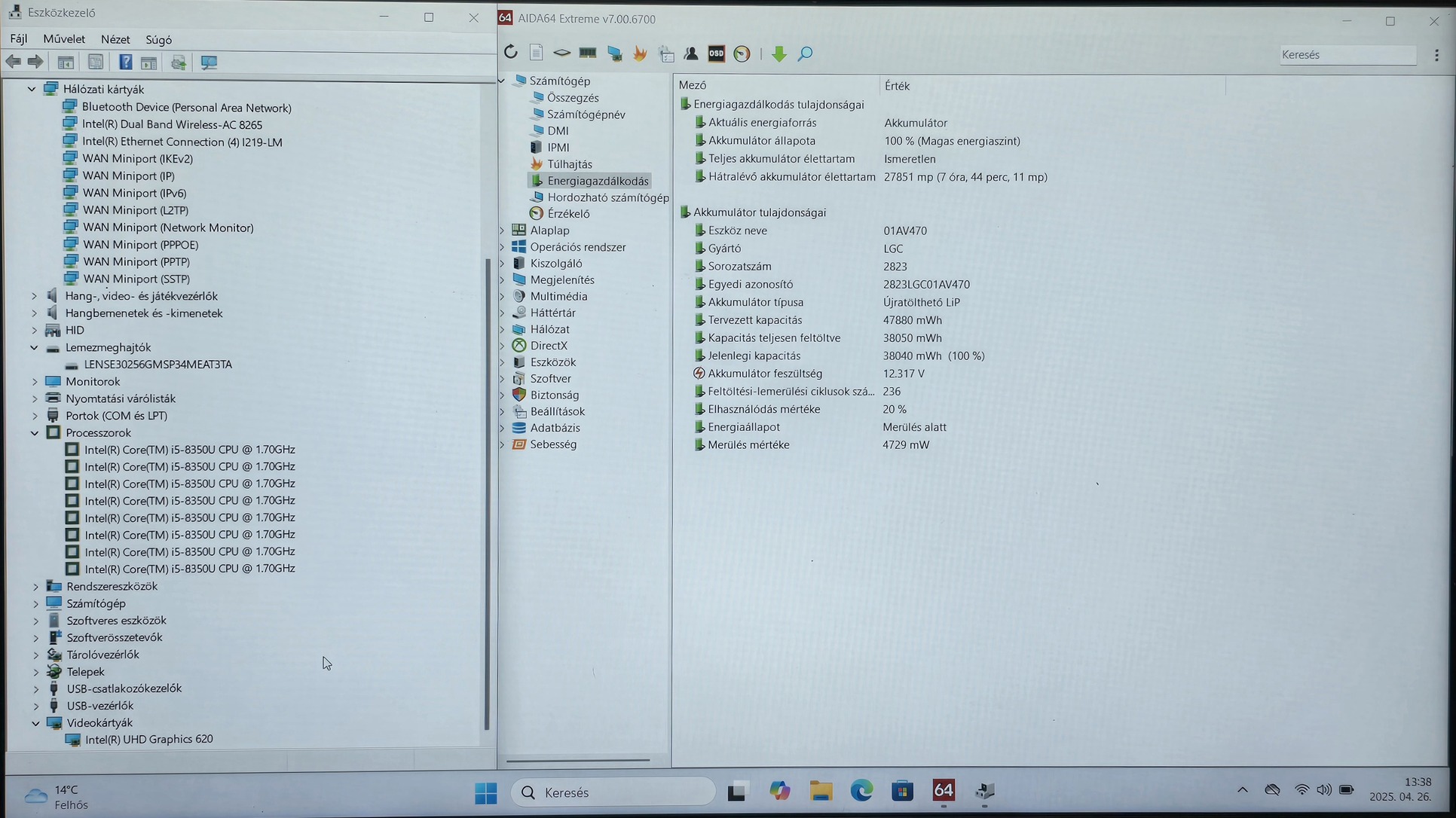The width and height of the screenshot is (1456, 818).
Task: Open the Report document icon in AIDA64
Action: tap(536, 53)
